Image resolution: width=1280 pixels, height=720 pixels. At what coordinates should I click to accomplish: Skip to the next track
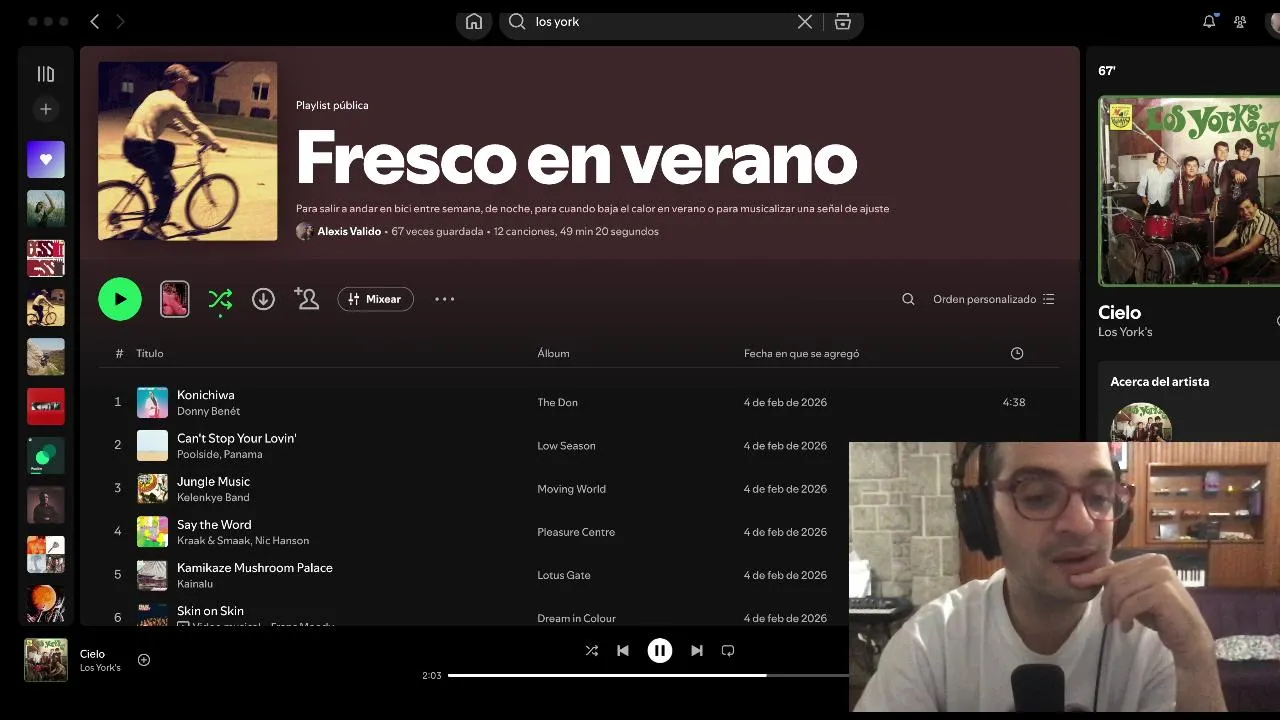pos(697,650)
